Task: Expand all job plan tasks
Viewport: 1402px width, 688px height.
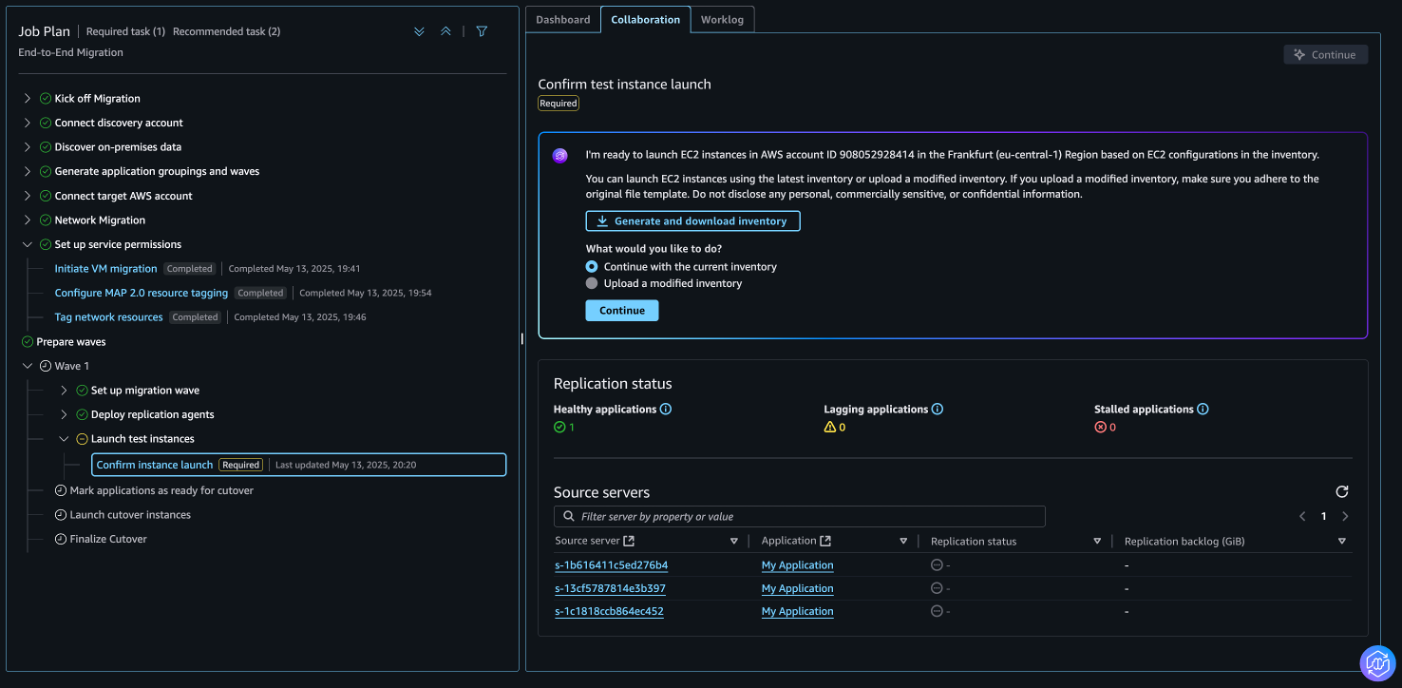Action: [419, 31]
